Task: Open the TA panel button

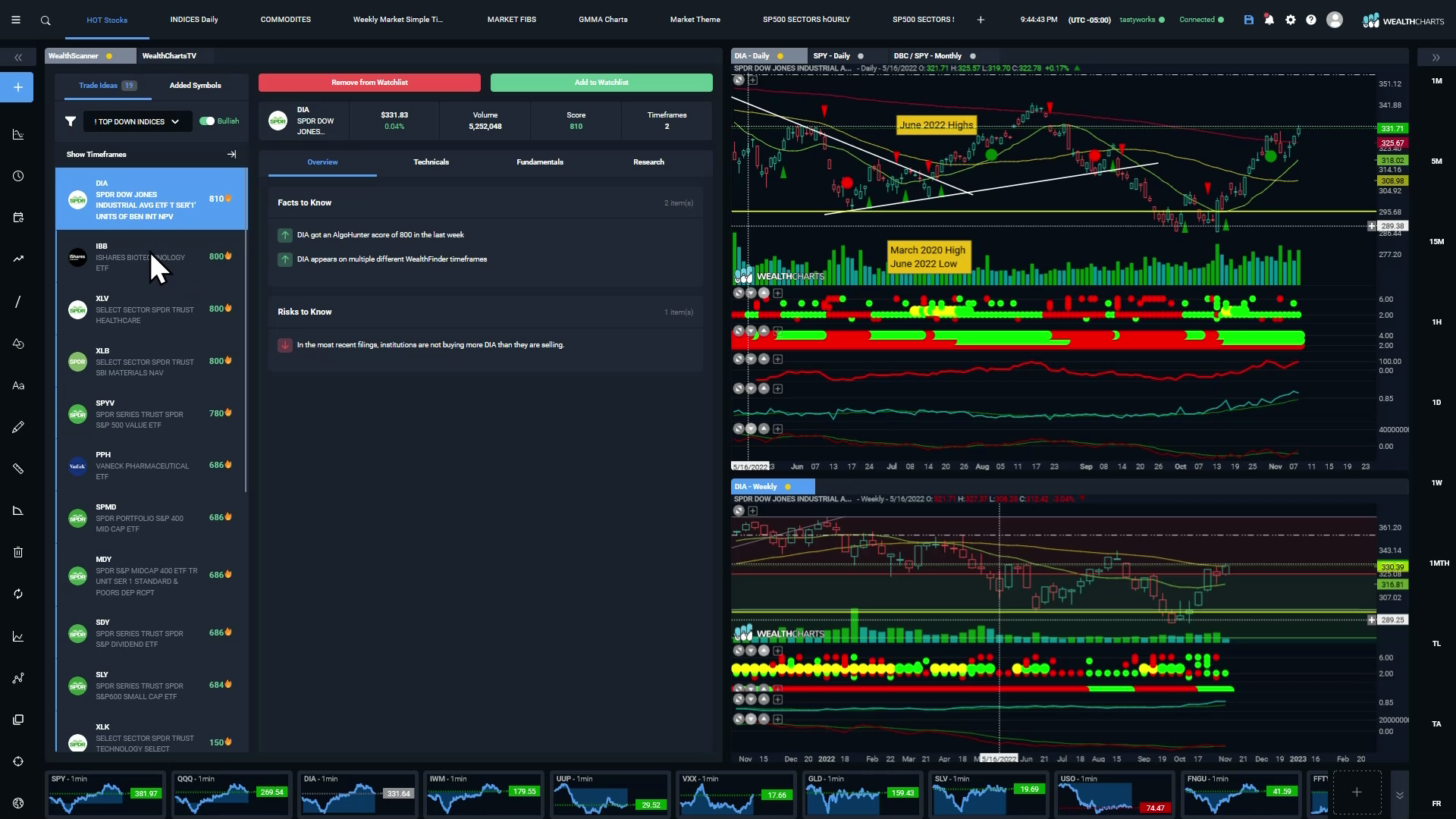Action: click(1436, 724)
